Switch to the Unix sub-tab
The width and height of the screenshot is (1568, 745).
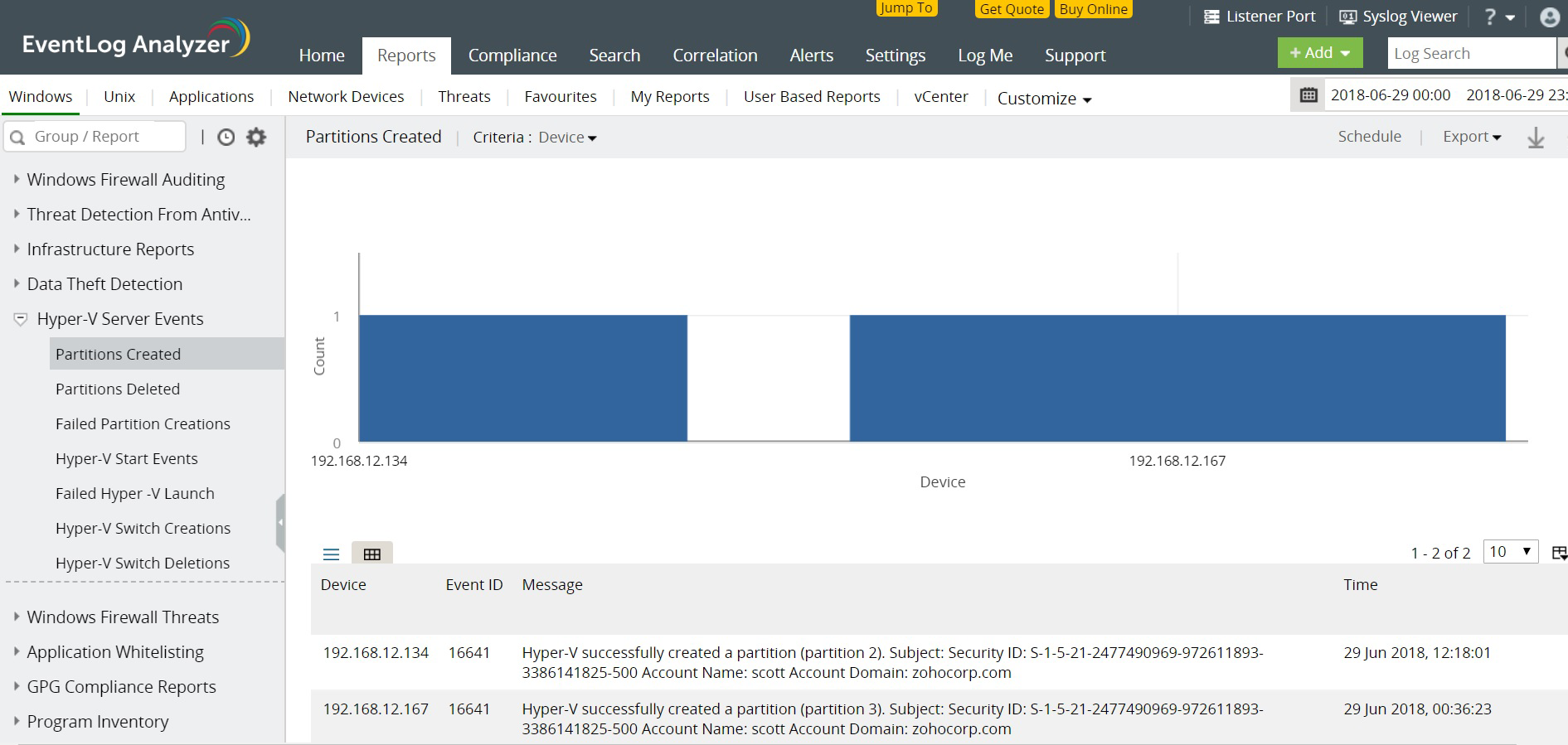(x=119, y=96)
